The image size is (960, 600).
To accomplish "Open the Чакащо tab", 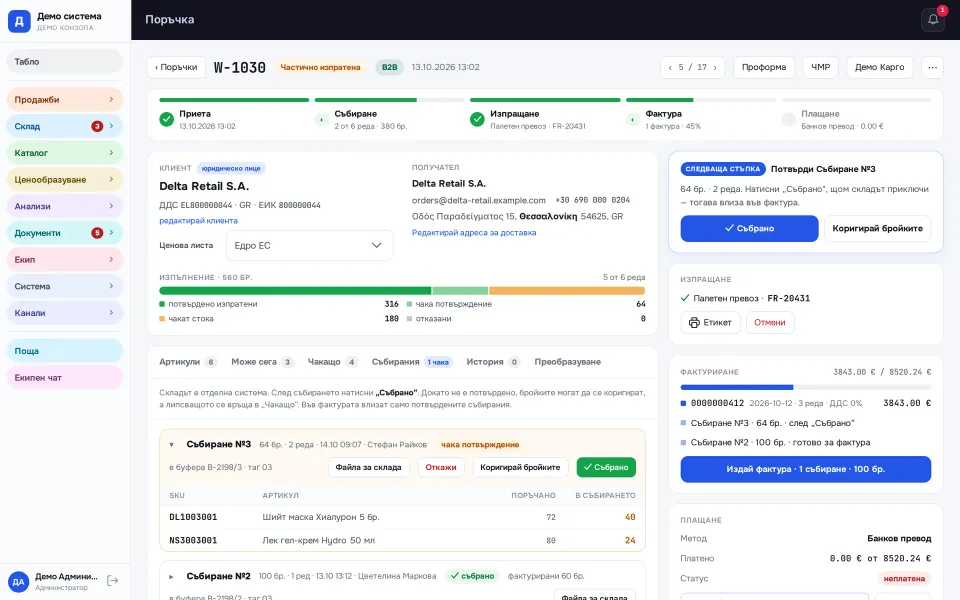I will 332,362.
